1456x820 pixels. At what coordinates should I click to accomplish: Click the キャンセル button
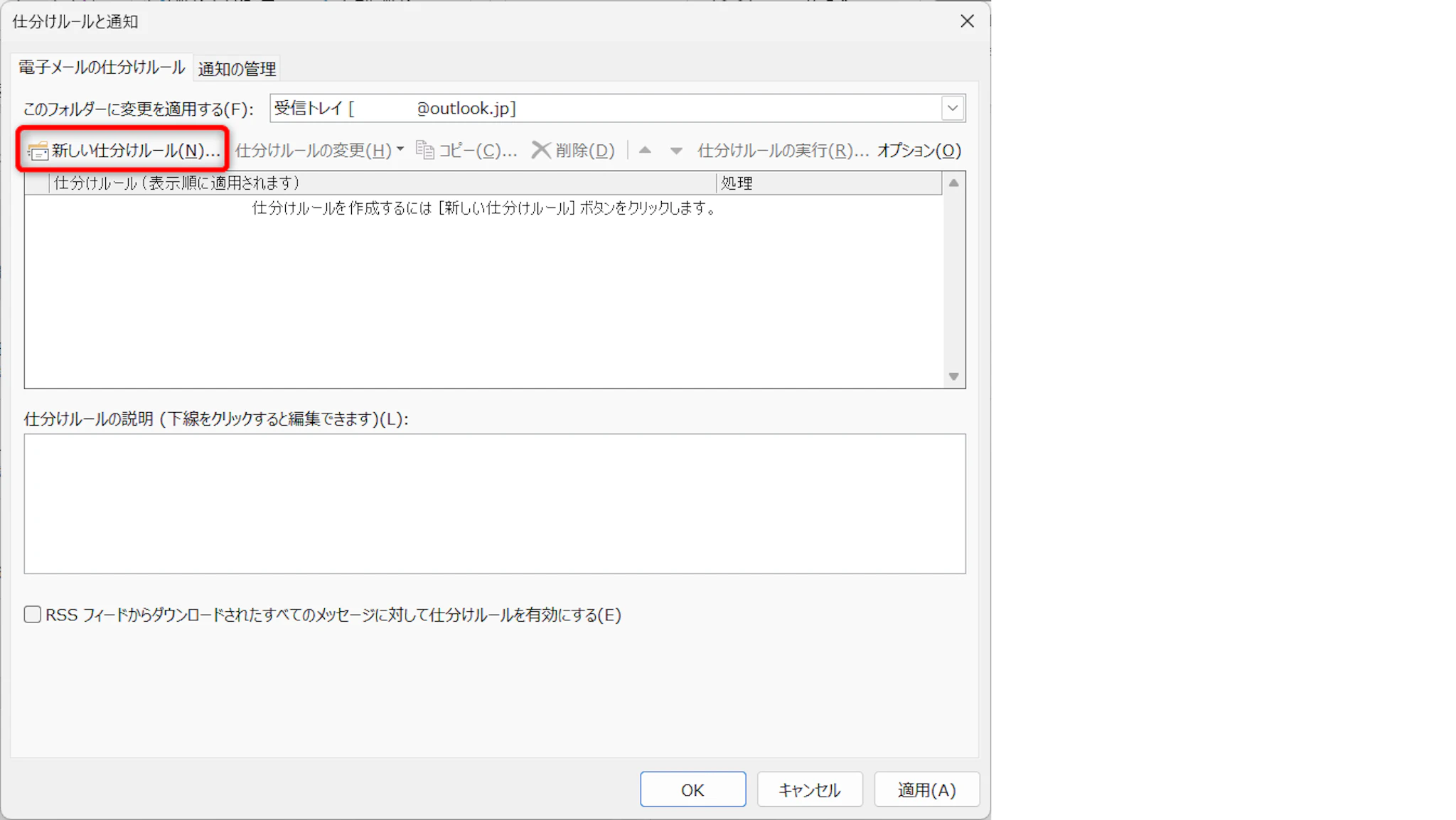point(810,789)
